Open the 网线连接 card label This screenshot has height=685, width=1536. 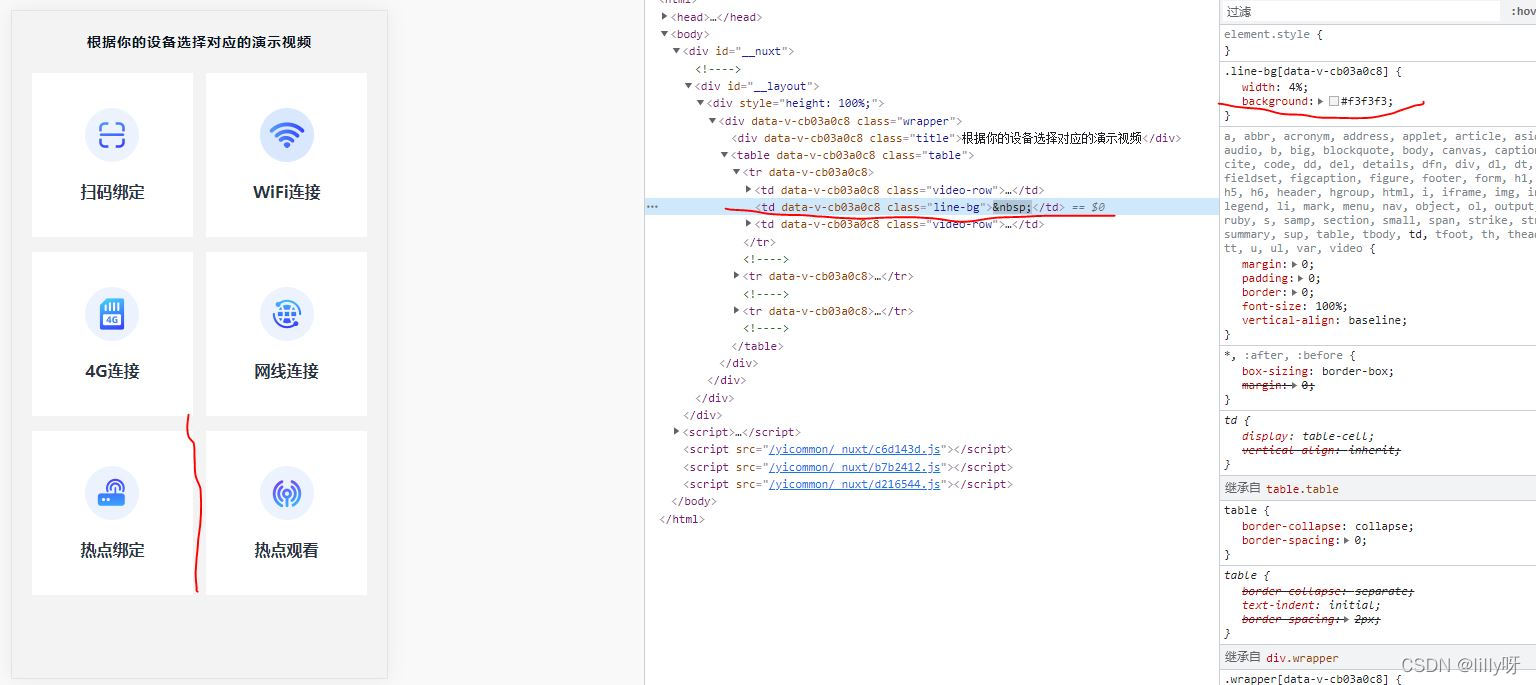click(x=287, y=371)
